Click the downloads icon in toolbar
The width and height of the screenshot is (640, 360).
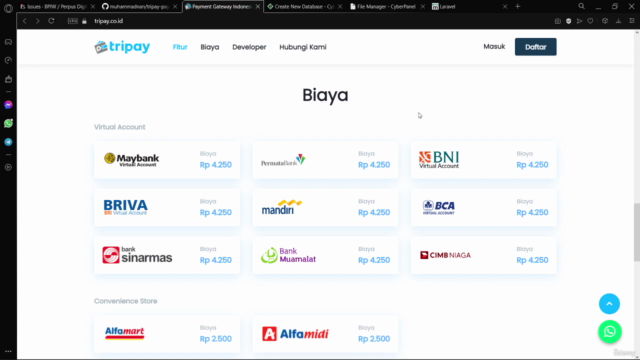tap(618, 21)
